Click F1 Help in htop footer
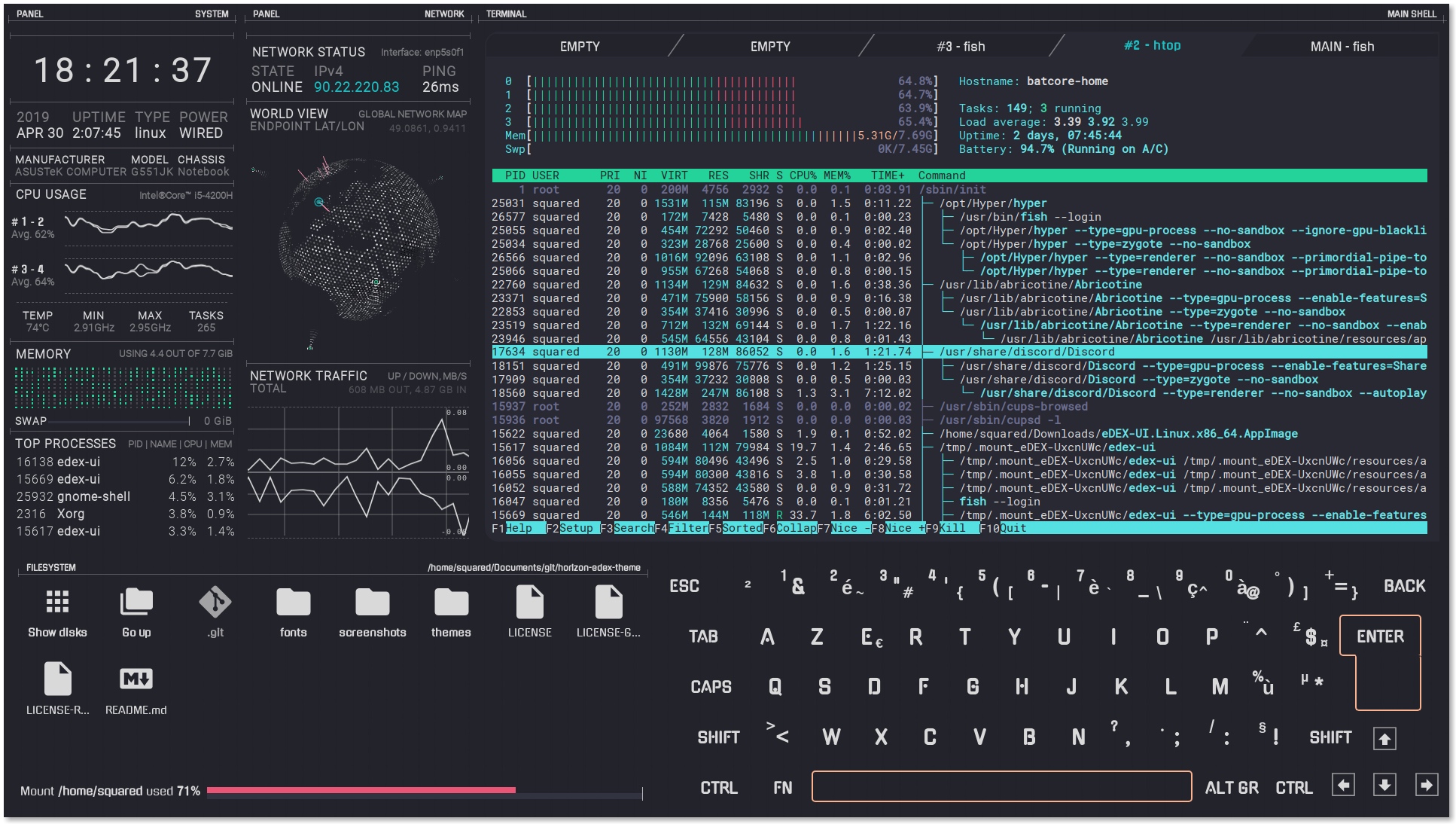The height and width of the screenshot is (824, 1456). [519, 528]
